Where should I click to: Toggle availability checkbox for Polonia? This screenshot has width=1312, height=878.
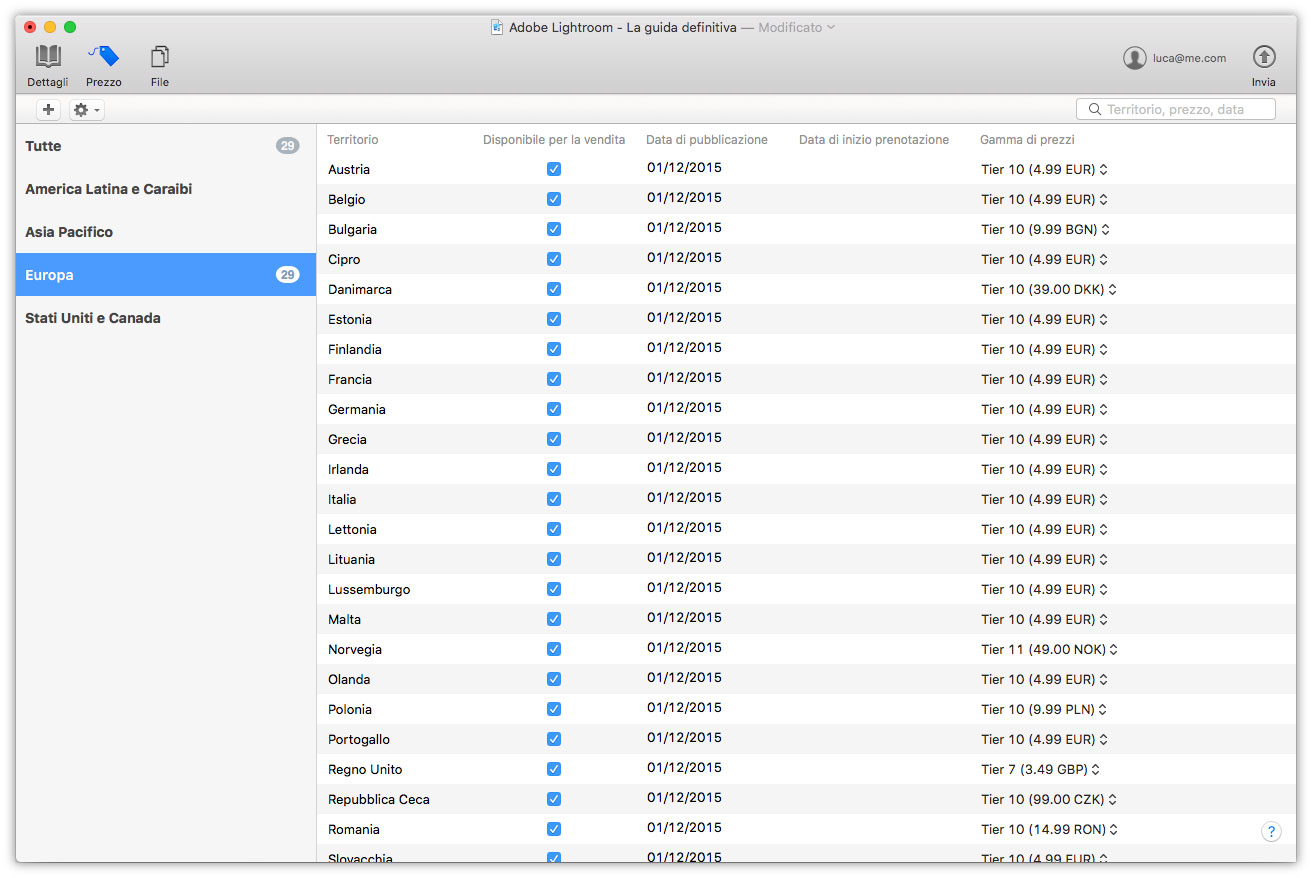(554, 709)
